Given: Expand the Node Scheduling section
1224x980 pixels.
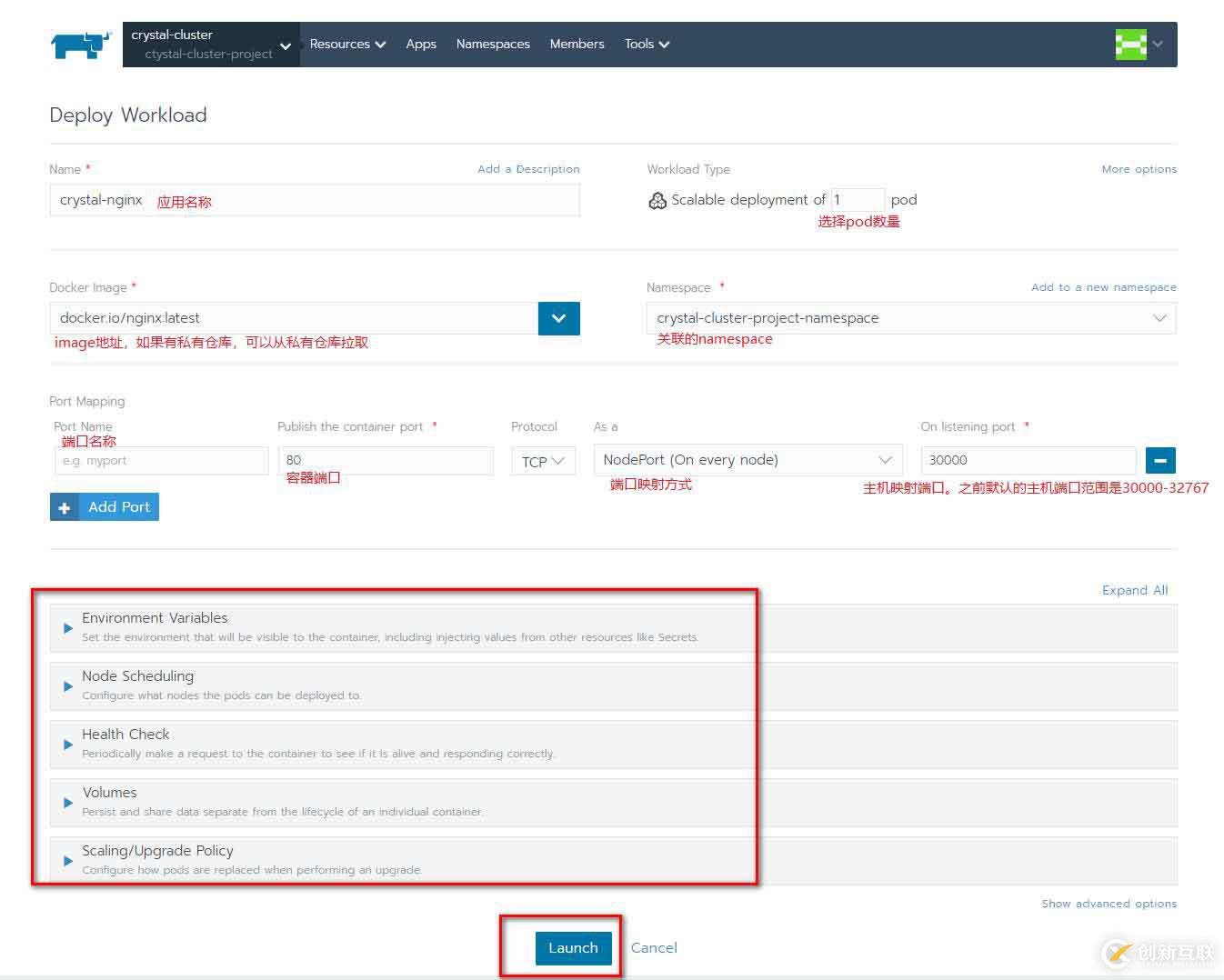Looking at the screenshot, I should (614, 685).
